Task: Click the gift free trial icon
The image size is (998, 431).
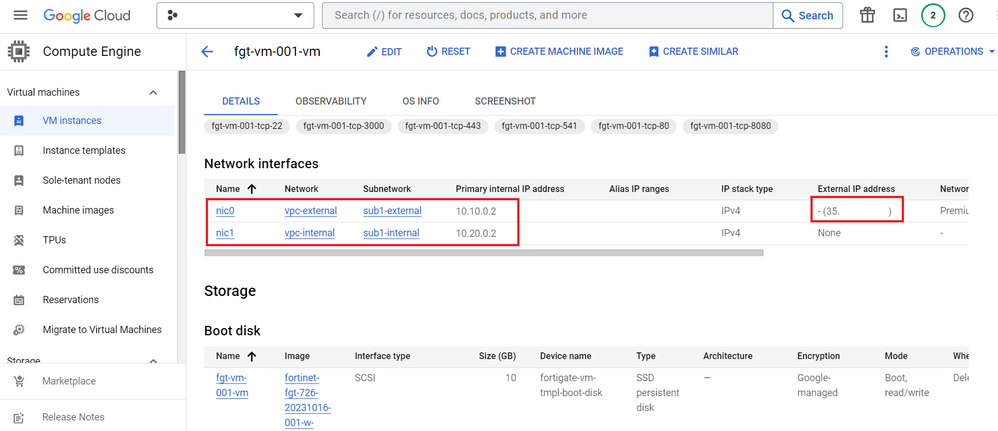Action: [x=867, y=16]
